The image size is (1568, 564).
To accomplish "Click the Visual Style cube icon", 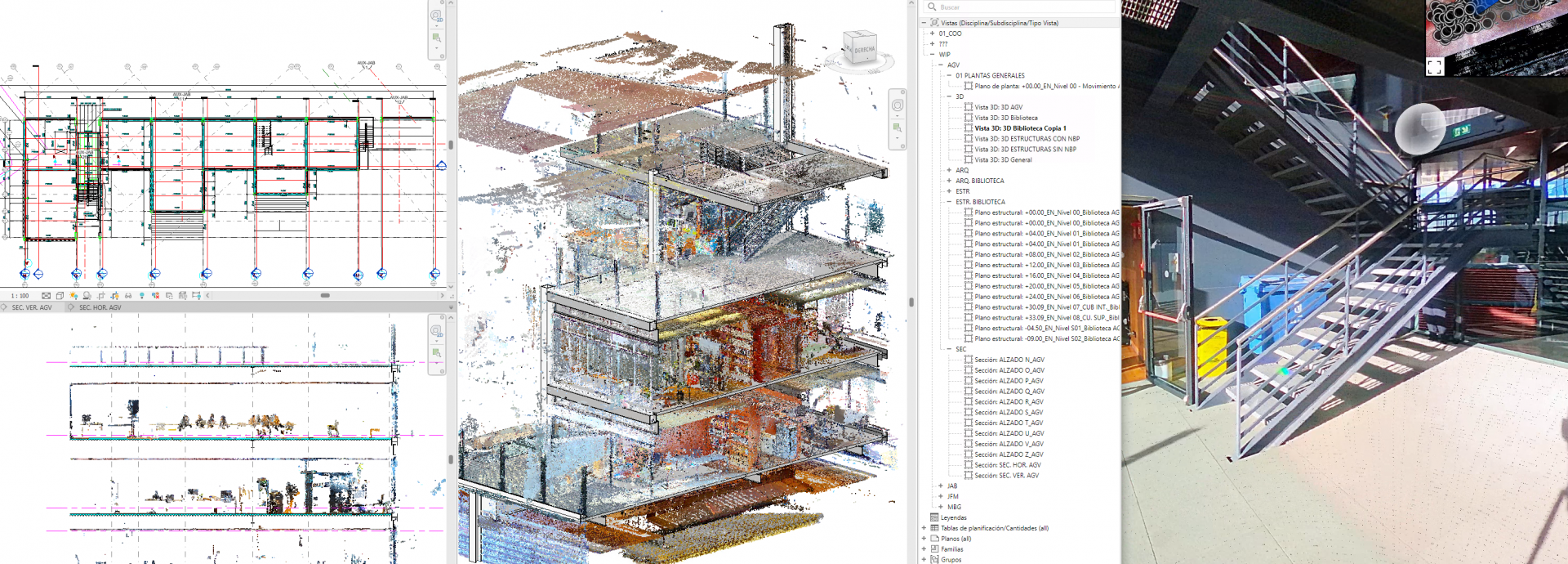I will click(x=60, y=296).
